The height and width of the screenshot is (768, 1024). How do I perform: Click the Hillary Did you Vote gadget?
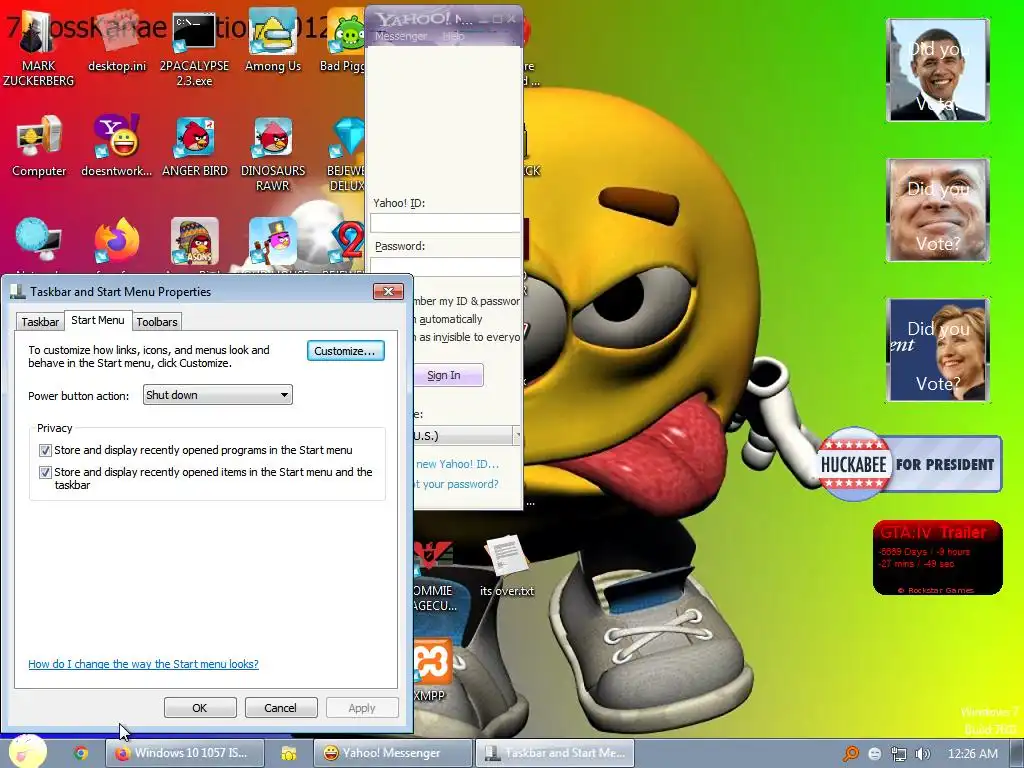point(938,349)
